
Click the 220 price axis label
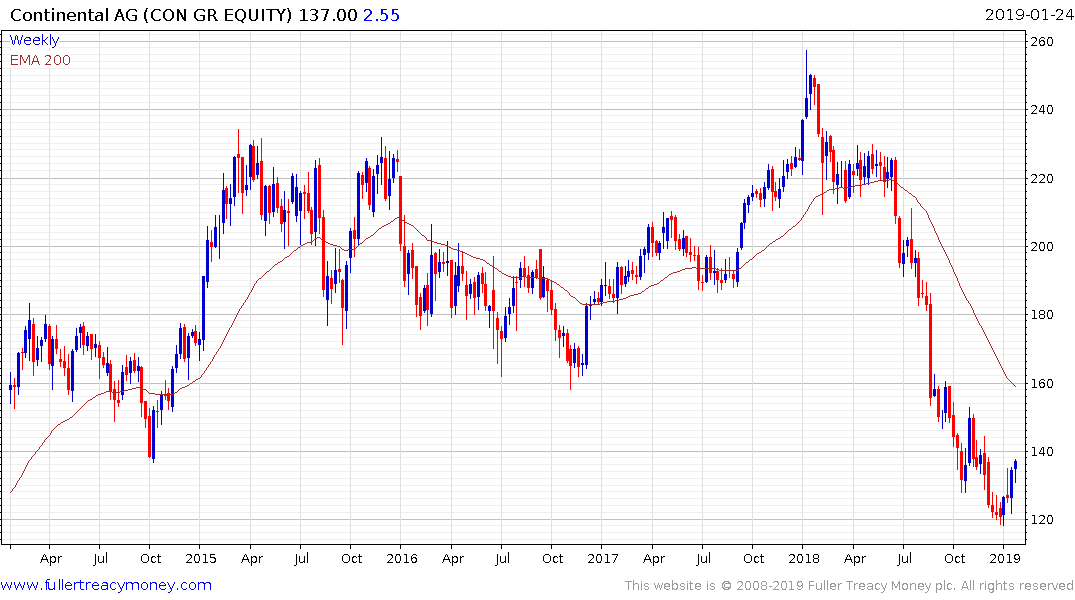click(1042, 178)
